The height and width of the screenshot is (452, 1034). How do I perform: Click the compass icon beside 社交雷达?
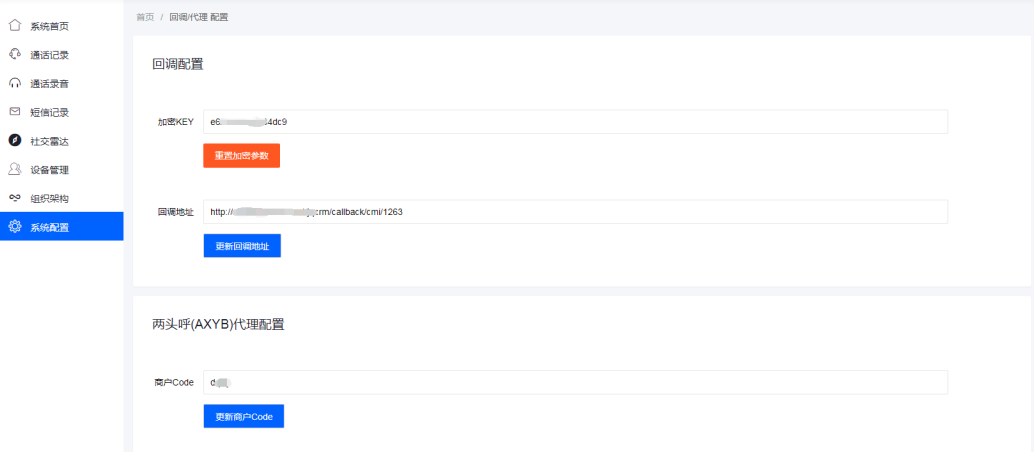pos(15,141)
